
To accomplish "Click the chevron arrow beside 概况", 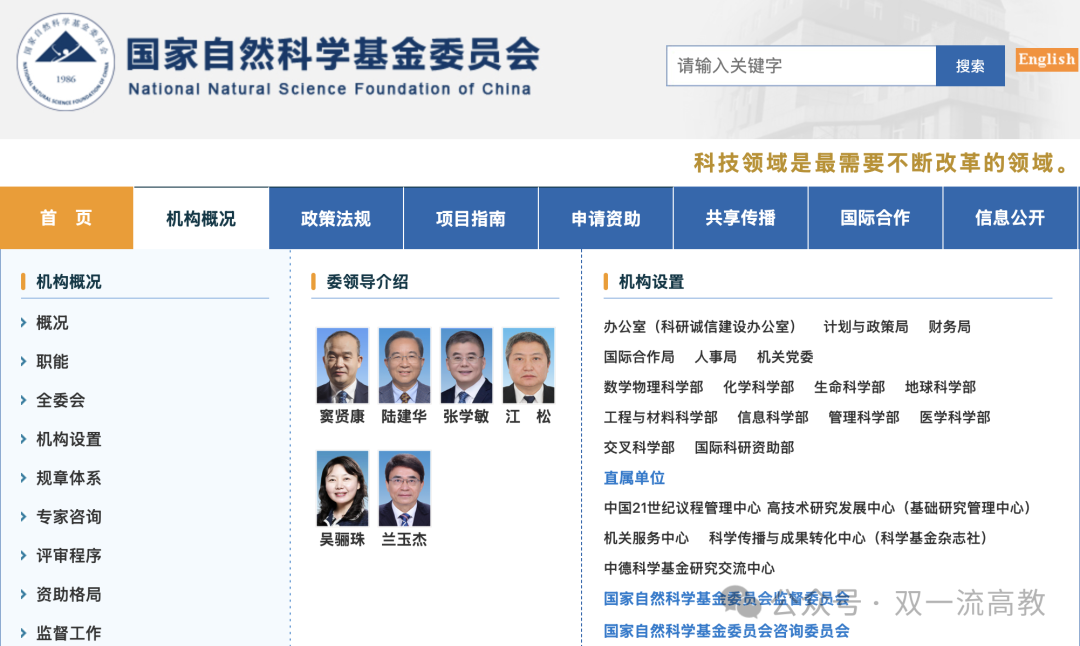I will pos(23,322).
